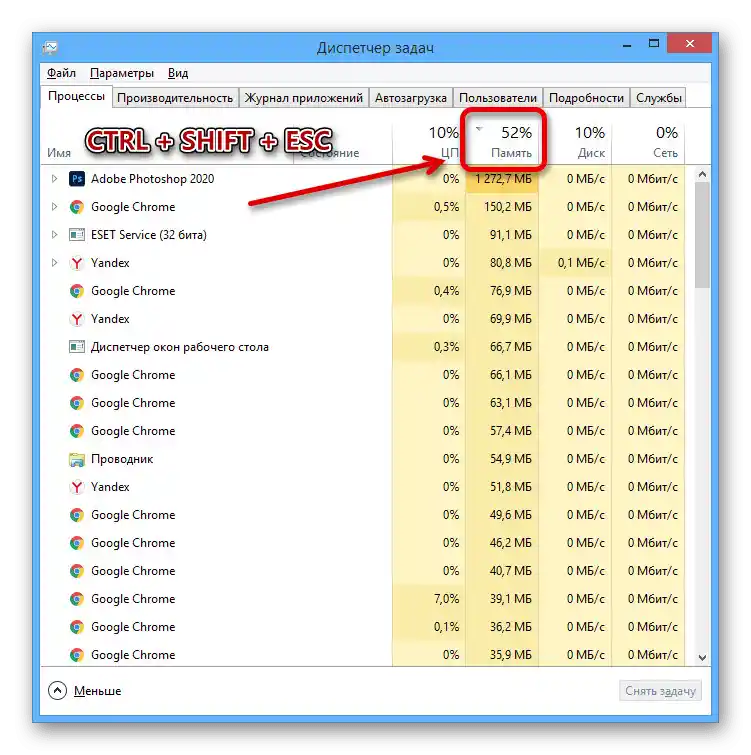751x755 pixels.
Task: Select the Процессы tab
Action: click(x=77, y=96)
